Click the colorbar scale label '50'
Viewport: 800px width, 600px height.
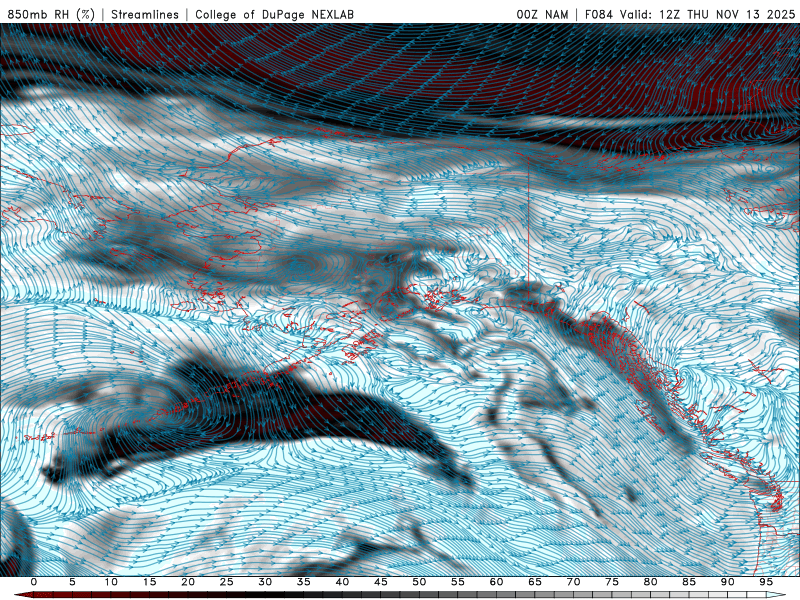419,582
